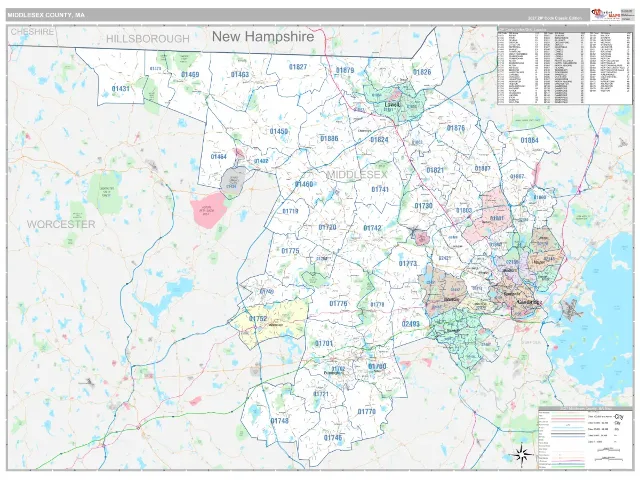The height and width of the screenshot is (480, 640).
Task: Click ZIP code label 01460
Action: click(x=304, y=184)
